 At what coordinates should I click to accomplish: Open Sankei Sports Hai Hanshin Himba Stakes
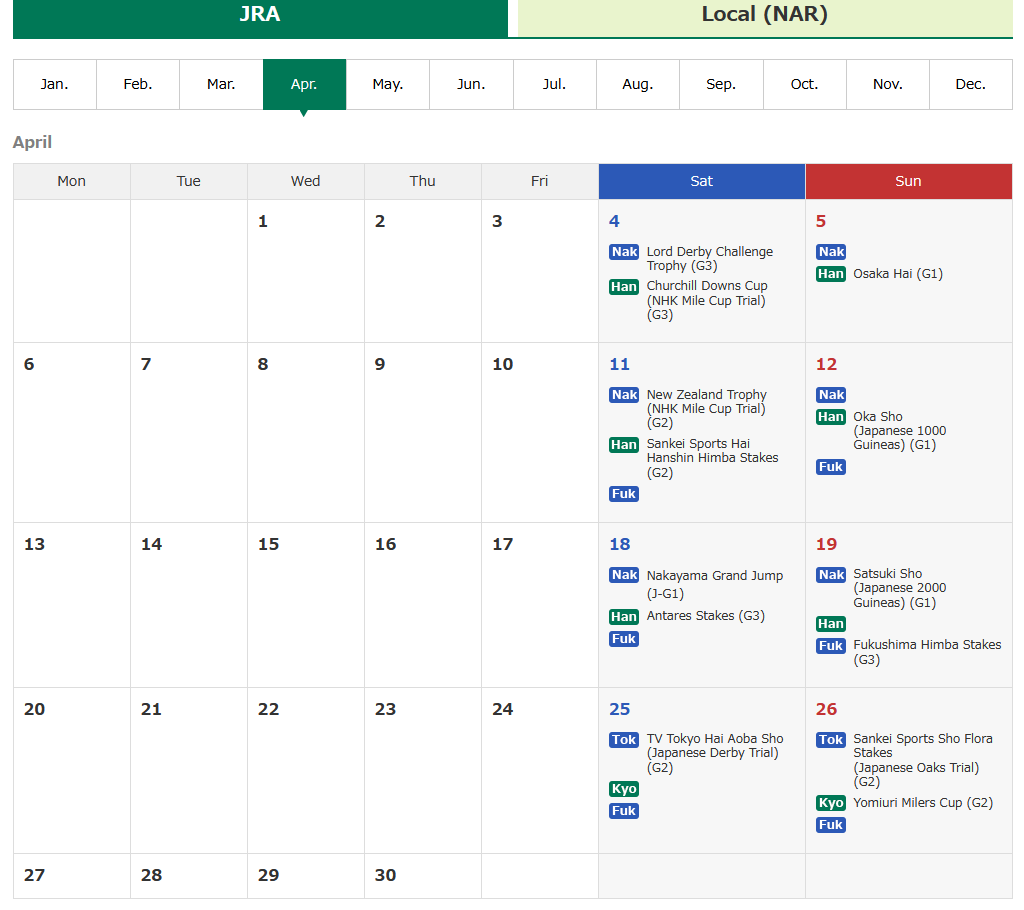[x=712, y=459]
